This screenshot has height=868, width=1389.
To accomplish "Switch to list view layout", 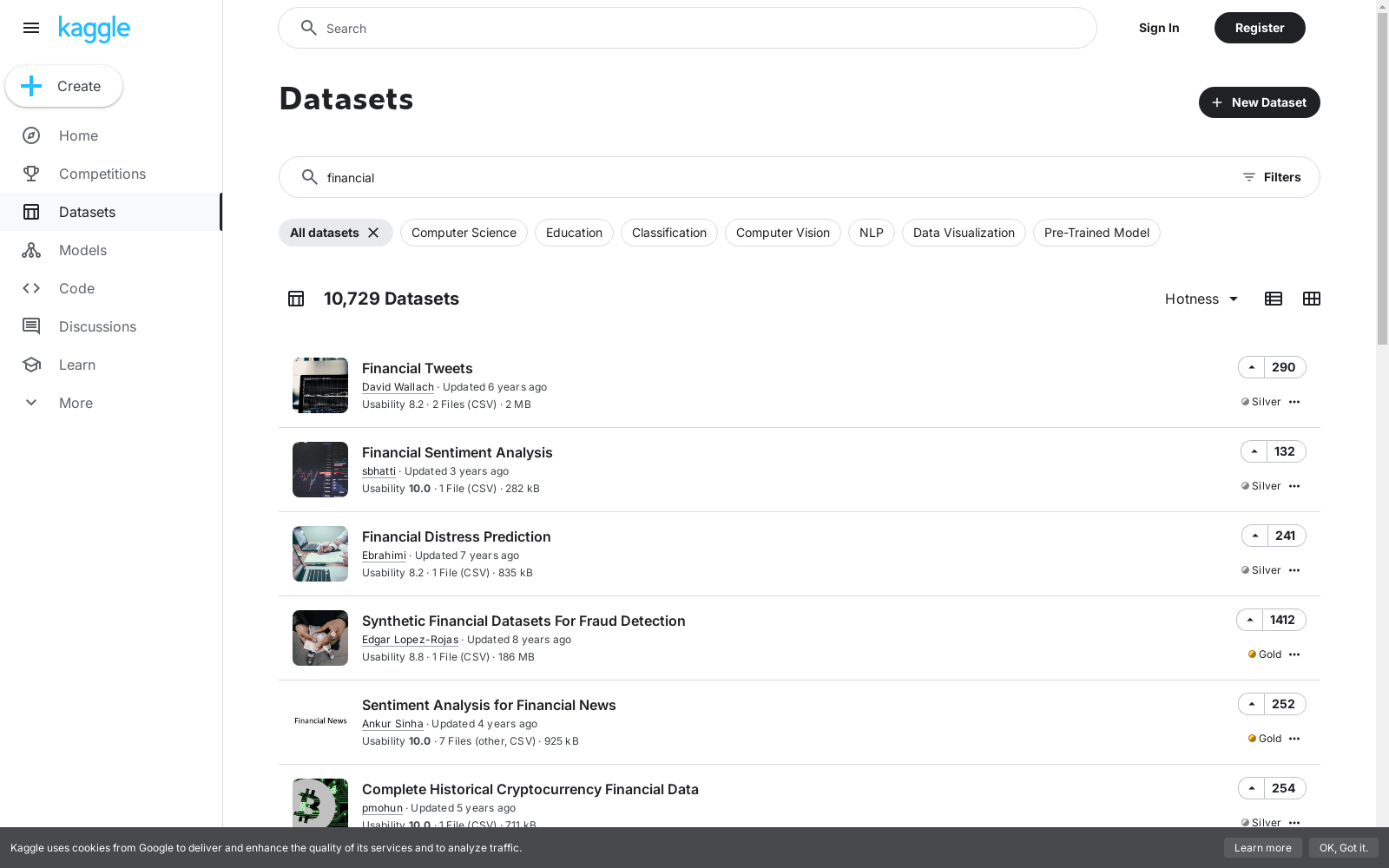I will pos(1274,299).
